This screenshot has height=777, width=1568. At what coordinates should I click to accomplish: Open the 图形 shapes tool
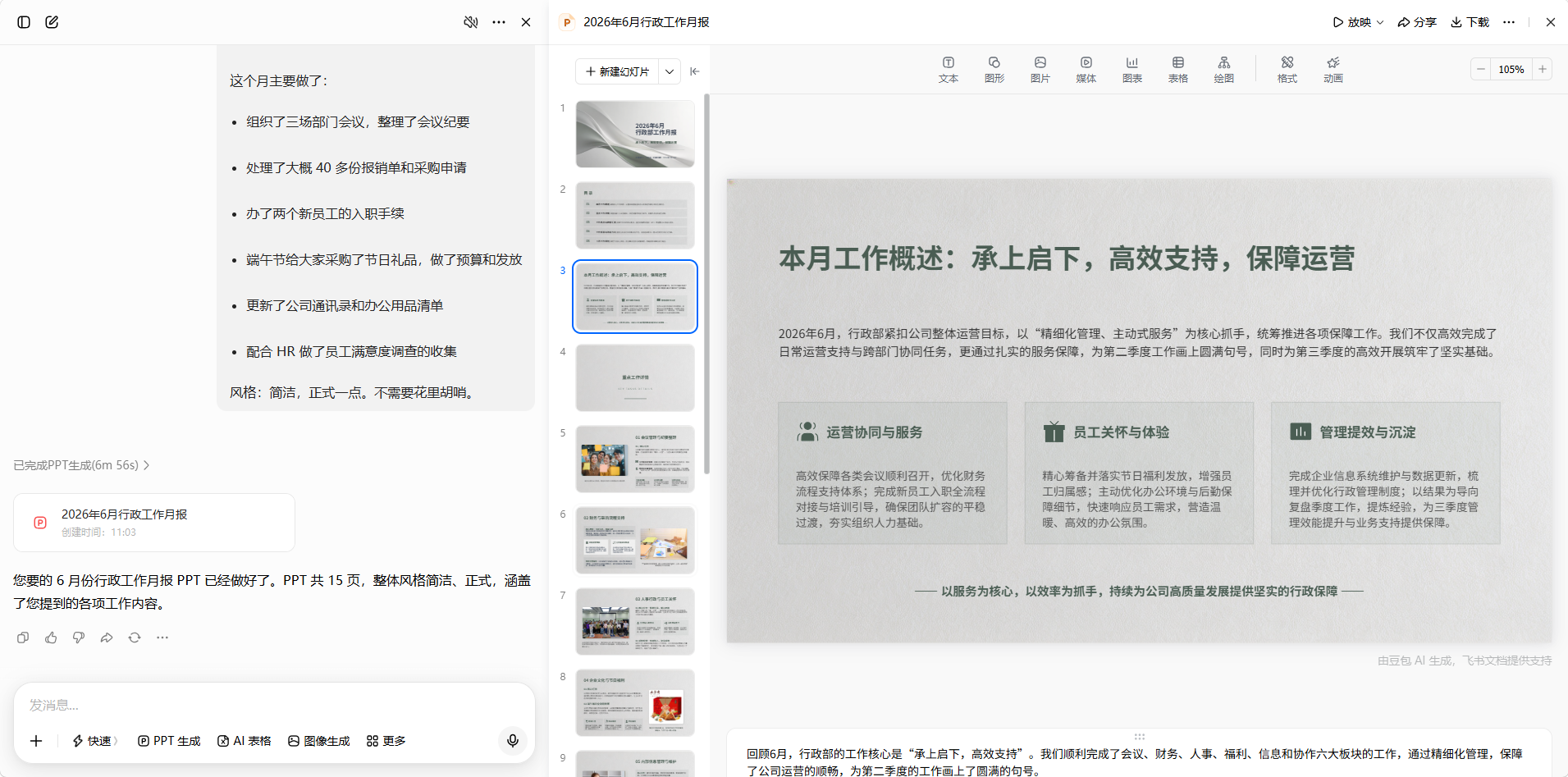(x=994, y=70)
